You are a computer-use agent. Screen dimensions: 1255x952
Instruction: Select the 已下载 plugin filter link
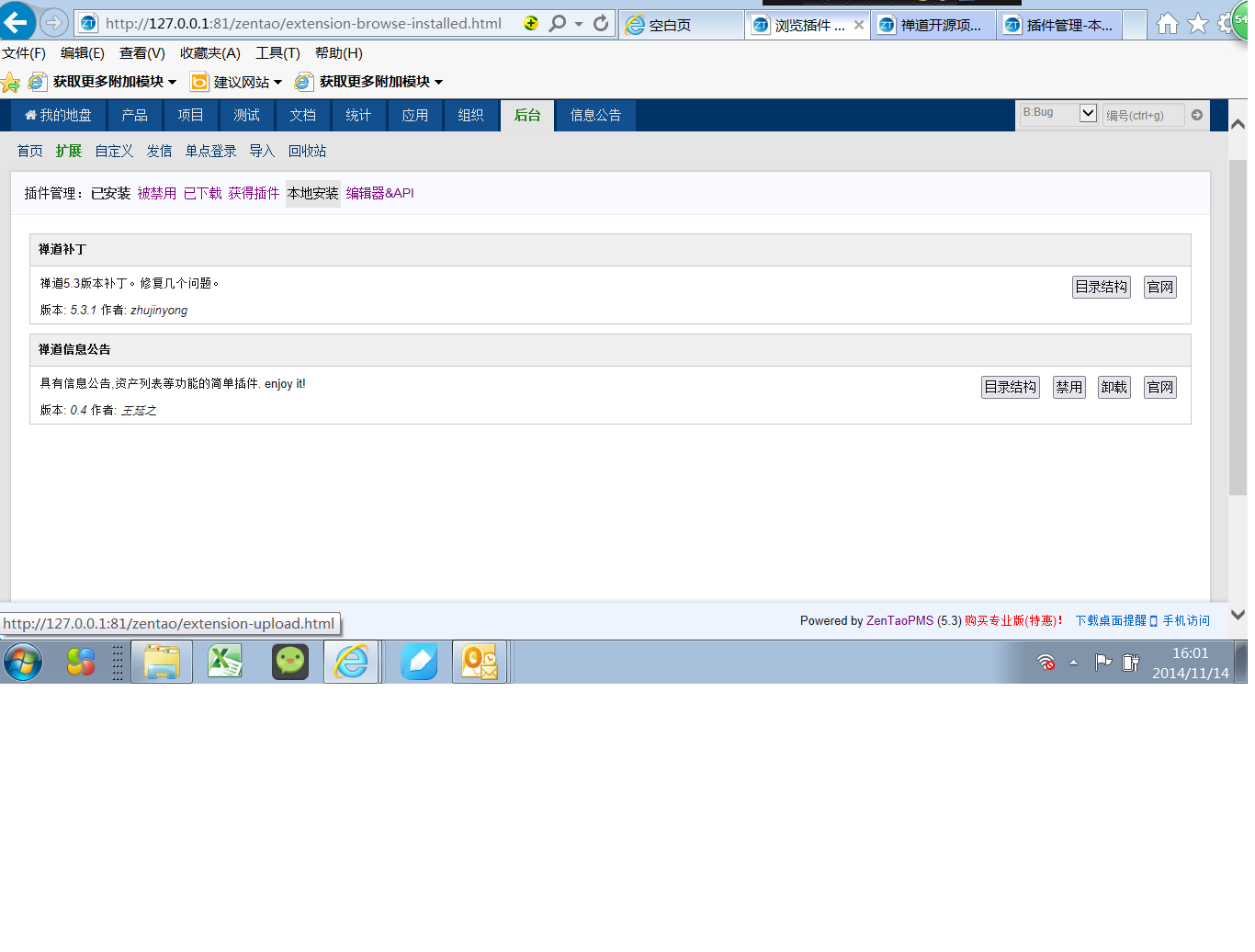coord(203,193)
